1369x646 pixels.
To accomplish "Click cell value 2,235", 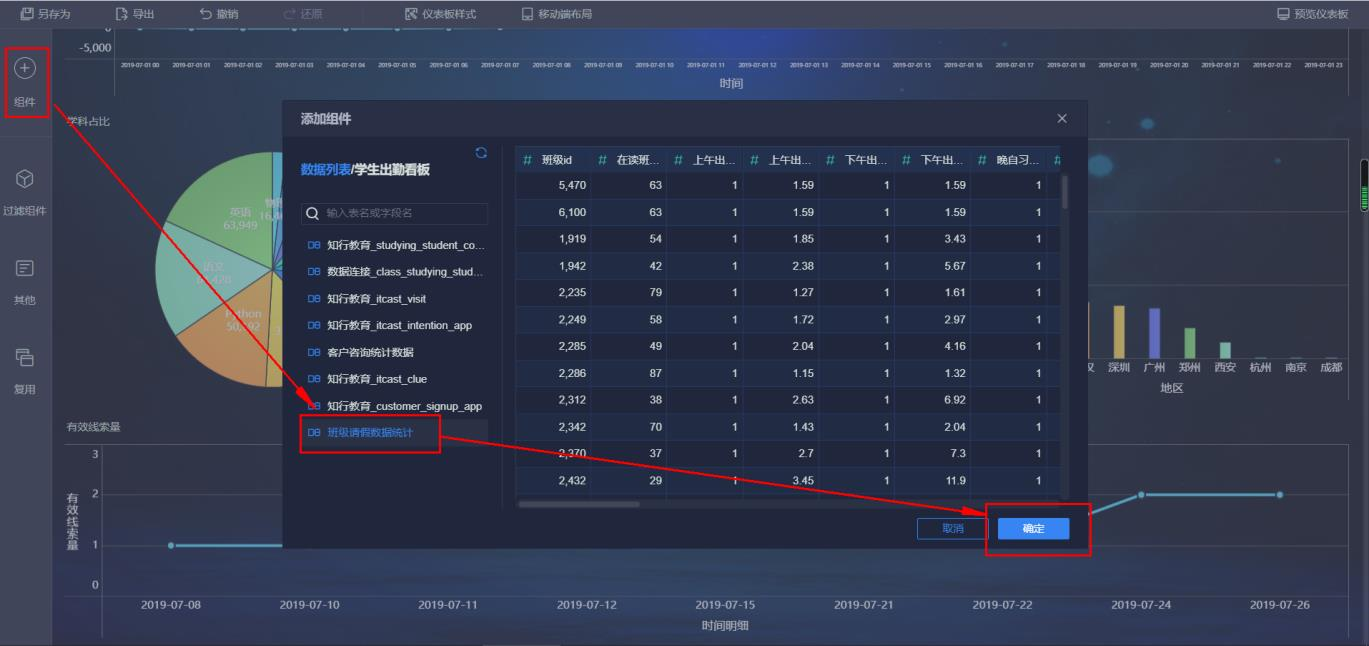I will [572, 293].
